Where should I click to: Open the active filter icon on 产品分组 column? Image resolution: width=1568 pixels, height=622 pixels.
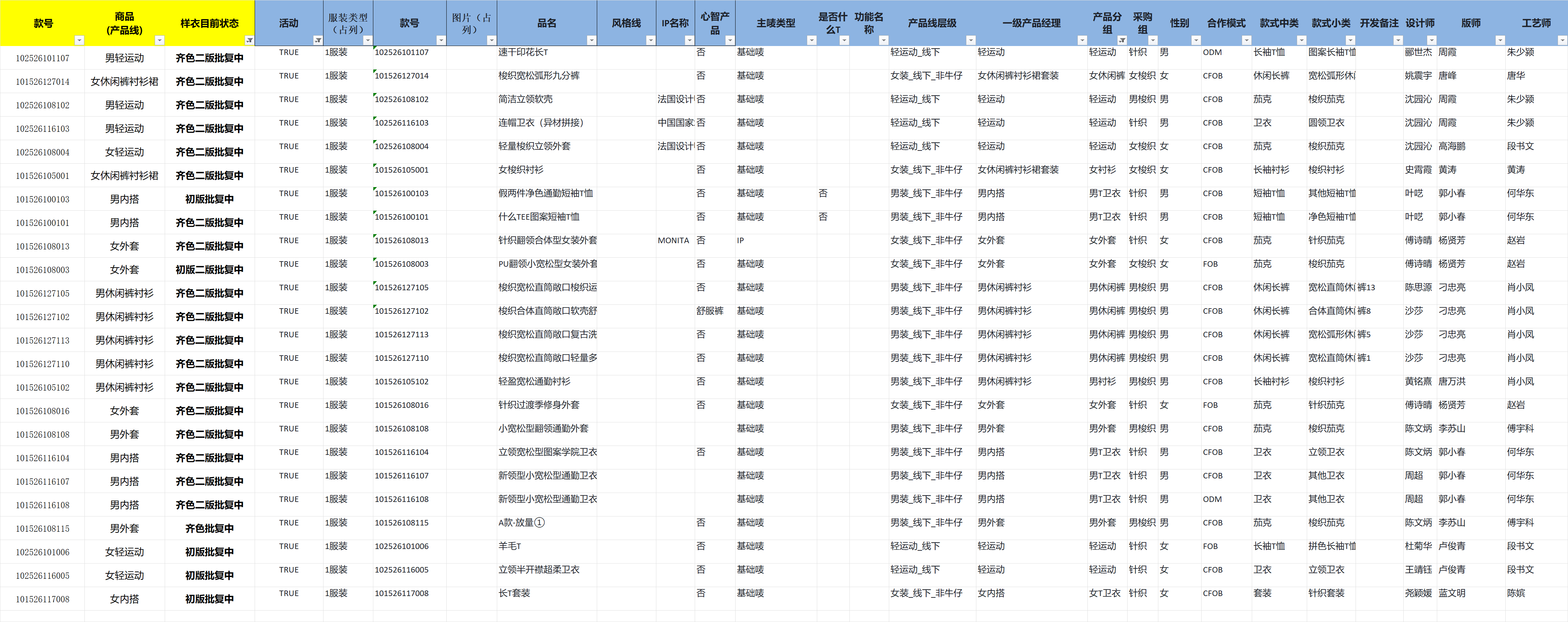pos(1122,40)
